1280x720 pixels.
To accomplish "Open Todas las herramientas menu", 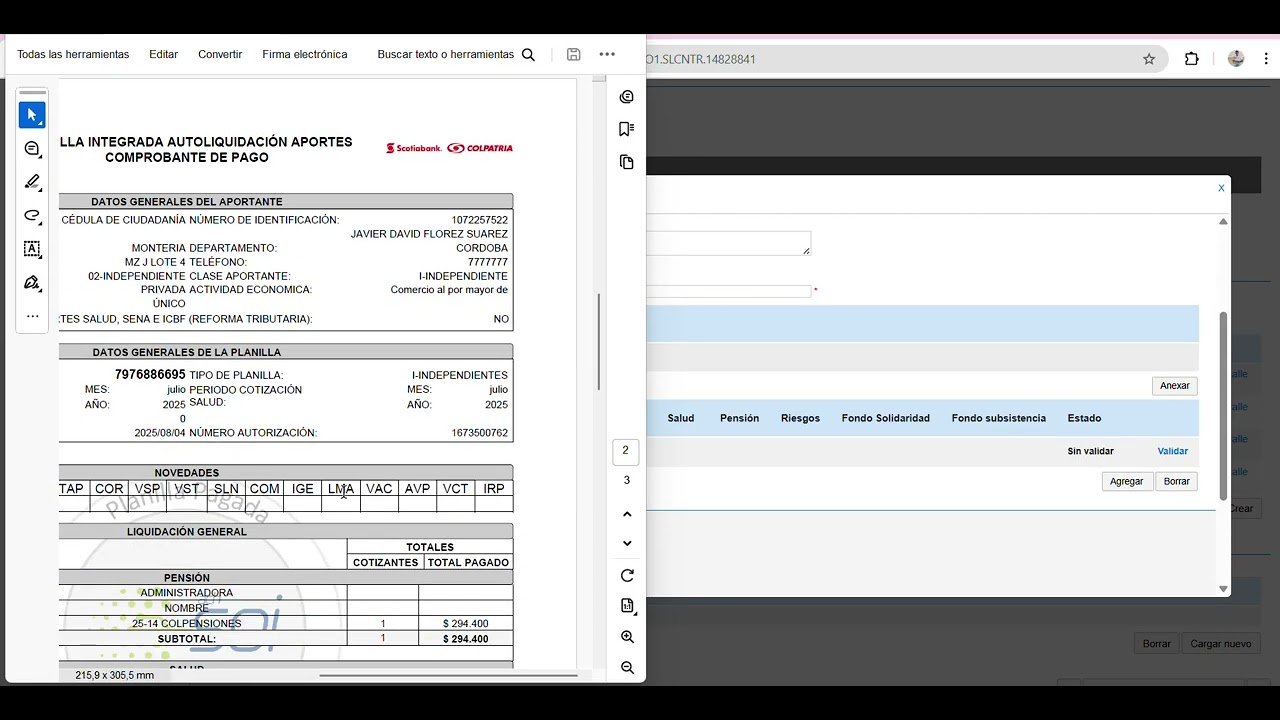I will coord(73,55).
